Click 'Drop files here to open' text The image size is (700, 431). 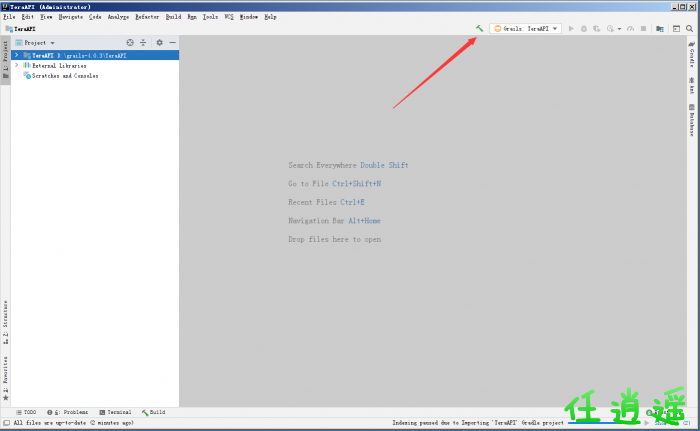coord(334,239)
